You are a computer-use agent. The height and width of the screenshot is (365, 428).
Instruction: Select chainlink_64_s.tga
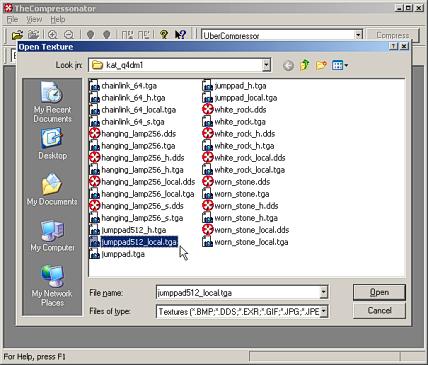coord(133,122)
